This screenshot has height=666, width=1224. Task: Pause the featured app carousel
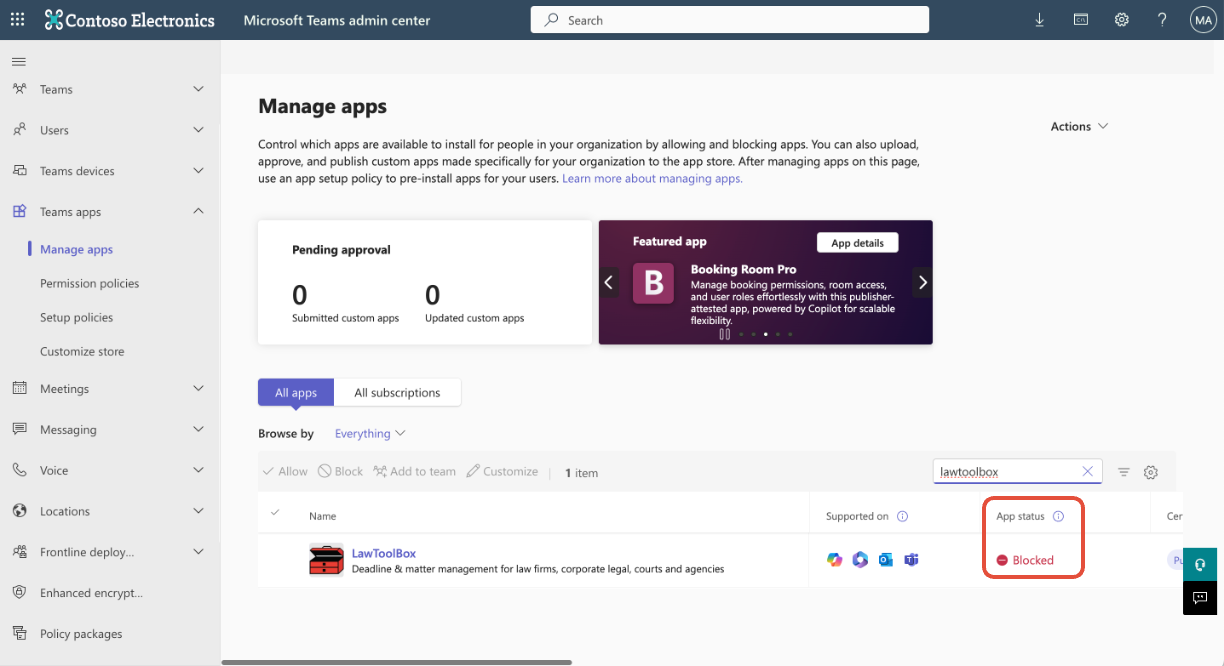pos(725,334)
